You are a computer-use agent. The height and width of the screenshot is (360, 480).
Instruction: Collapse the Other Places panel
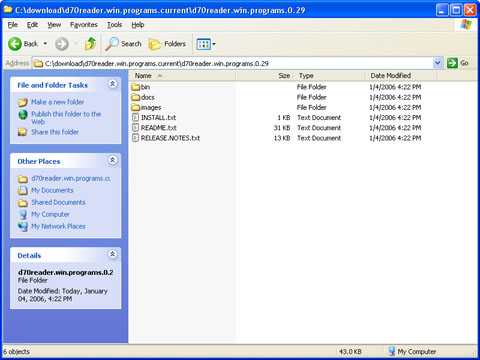coord(113,160)
